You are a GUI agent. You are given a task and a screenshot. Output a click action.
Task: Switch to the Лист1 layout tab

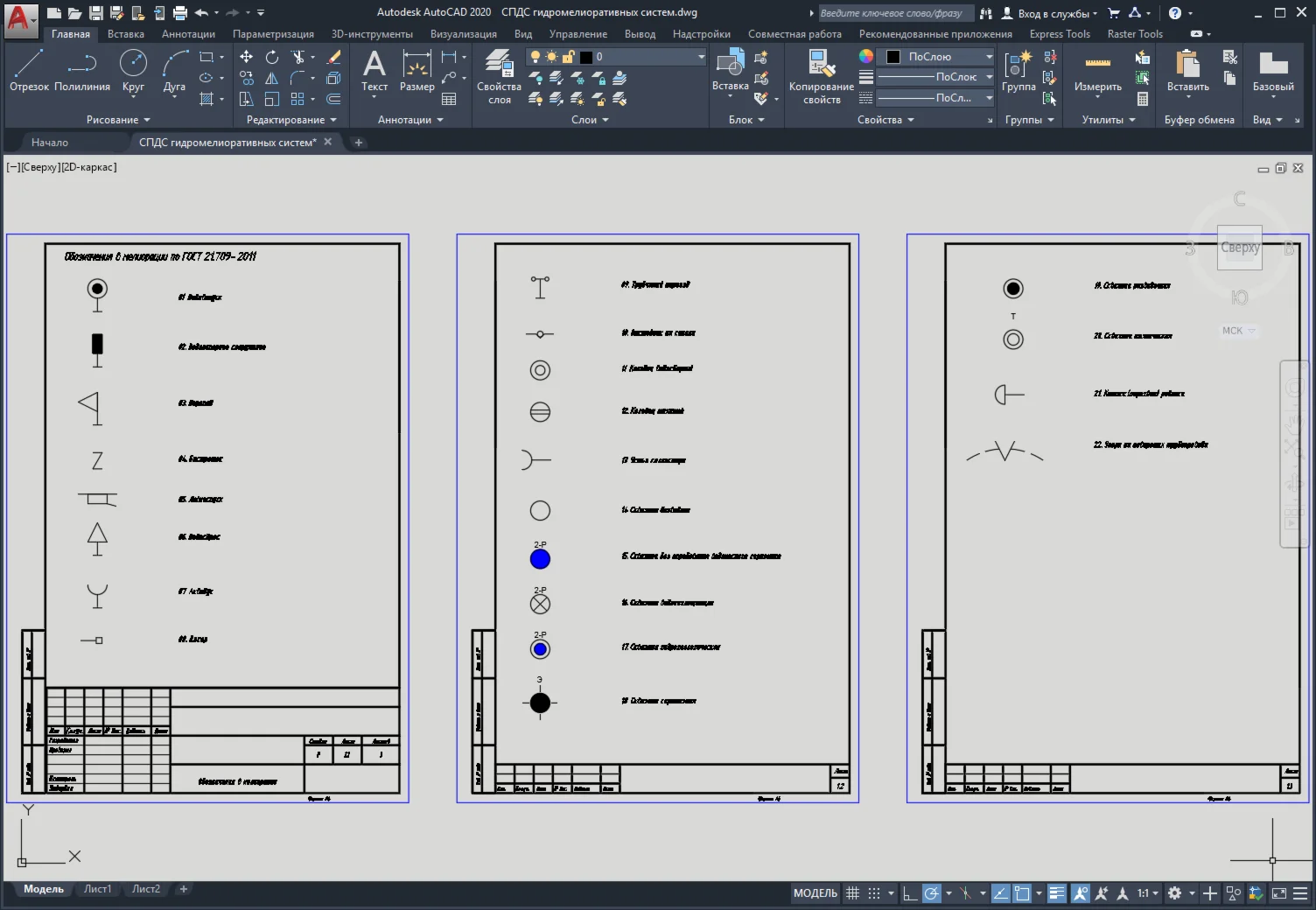click(97, 889)
